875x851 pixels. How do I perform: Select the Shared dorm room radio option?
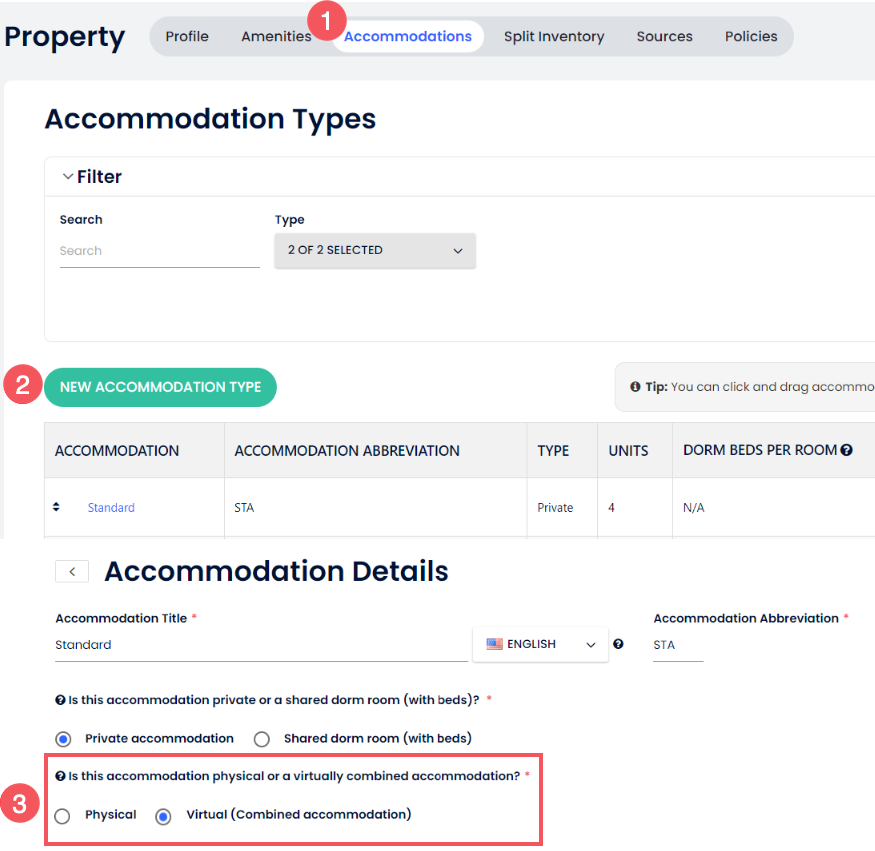tap(262, 739)
